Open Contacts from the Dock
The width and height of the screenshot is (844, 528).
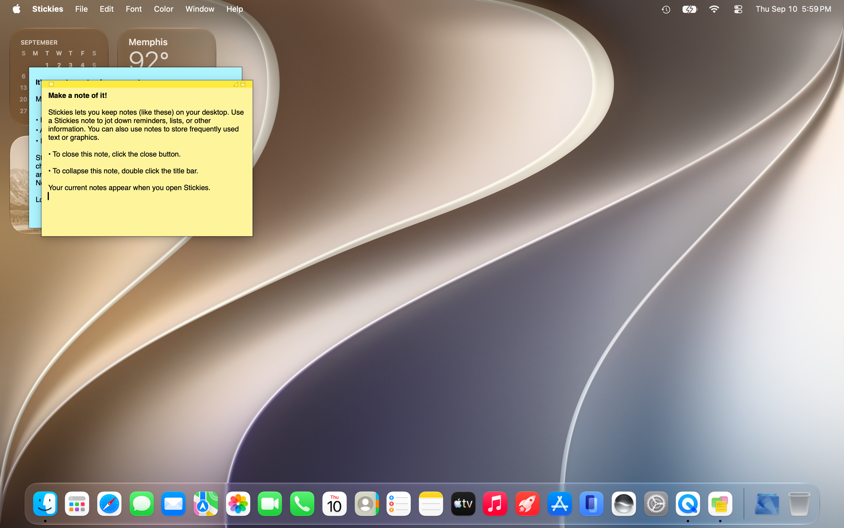(367, 504)
